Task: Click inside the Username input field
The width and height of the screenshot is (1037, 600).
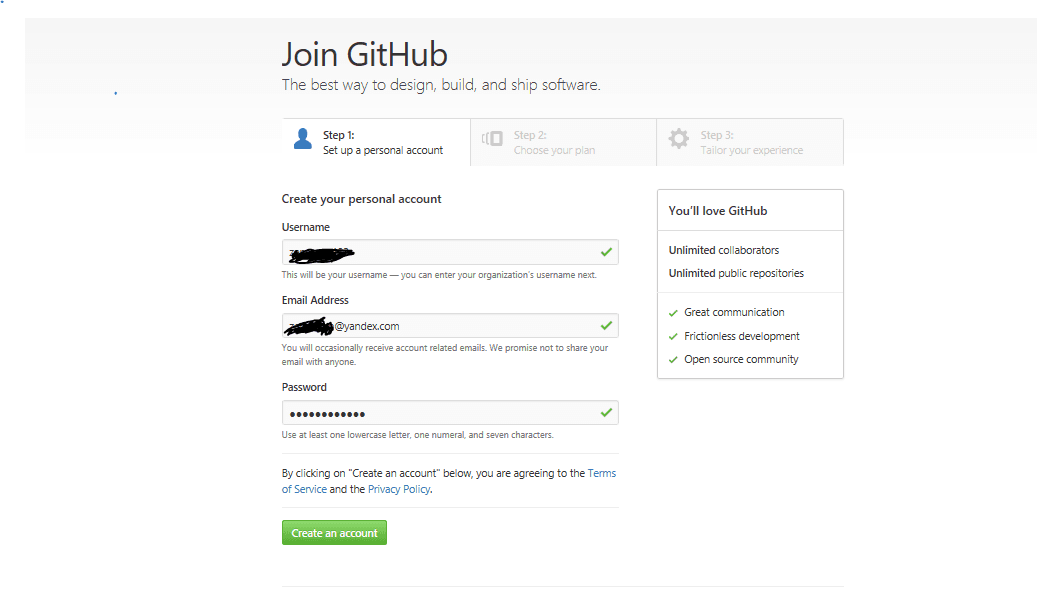Action: click(x=450, y=251)
